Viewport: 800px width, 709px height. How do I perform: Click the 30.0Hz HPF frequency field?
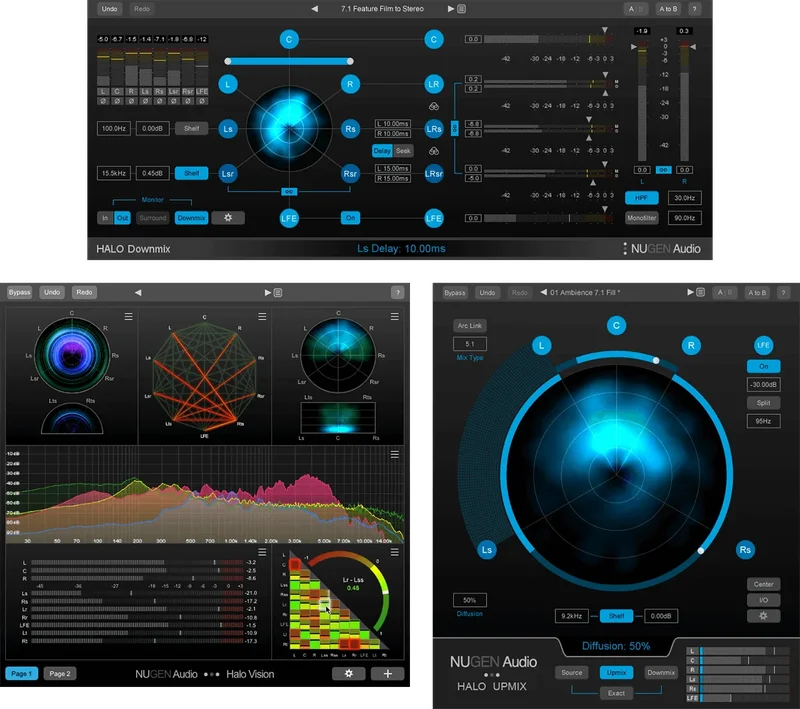(684, 198)
